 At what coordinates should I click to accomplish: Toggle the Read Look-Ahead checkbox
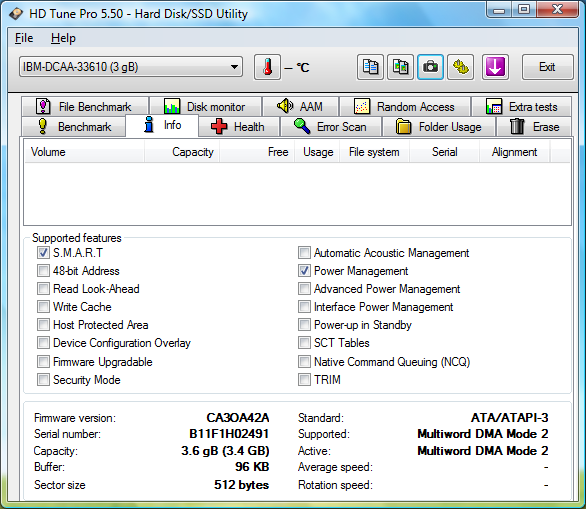pos(43,289)
